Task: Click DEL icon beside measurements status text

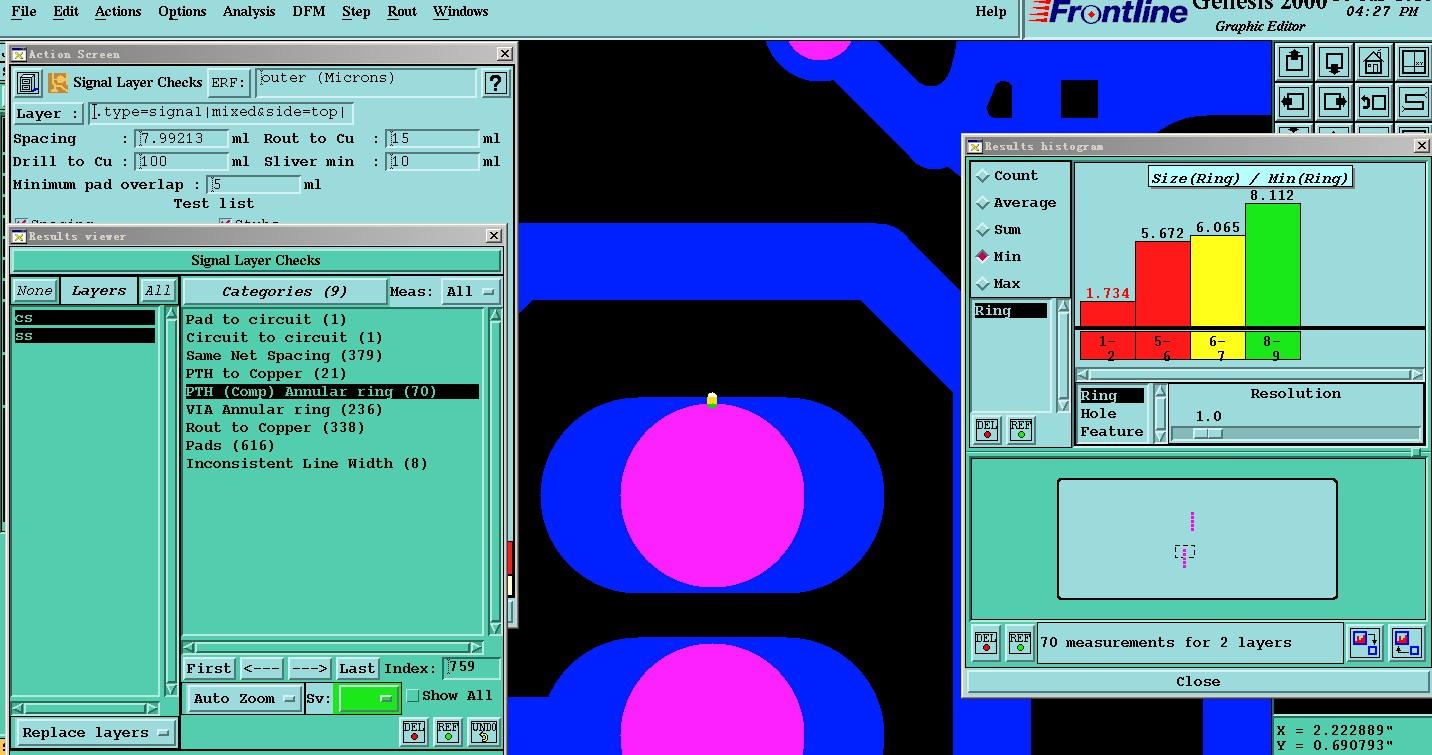Action: [x=986, y=643]
